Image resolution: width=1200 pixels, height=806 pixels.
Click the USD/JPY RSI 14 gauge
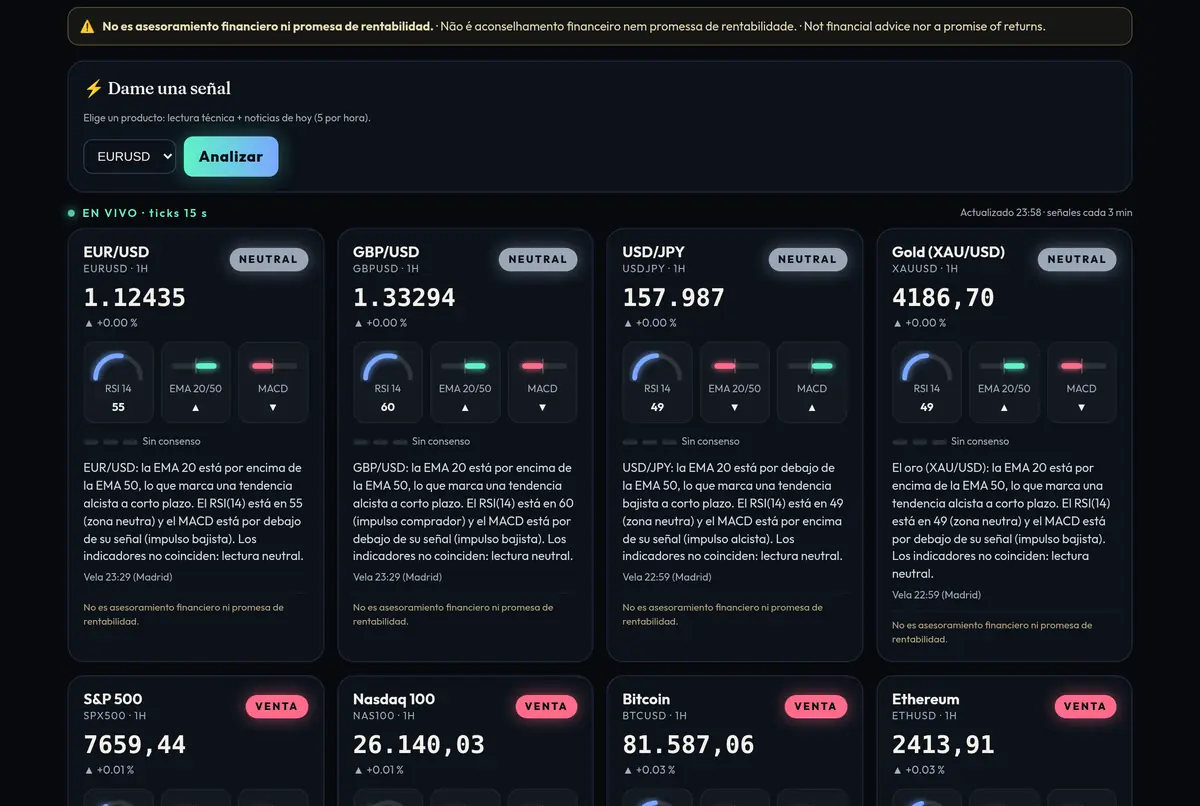(657, 381)
